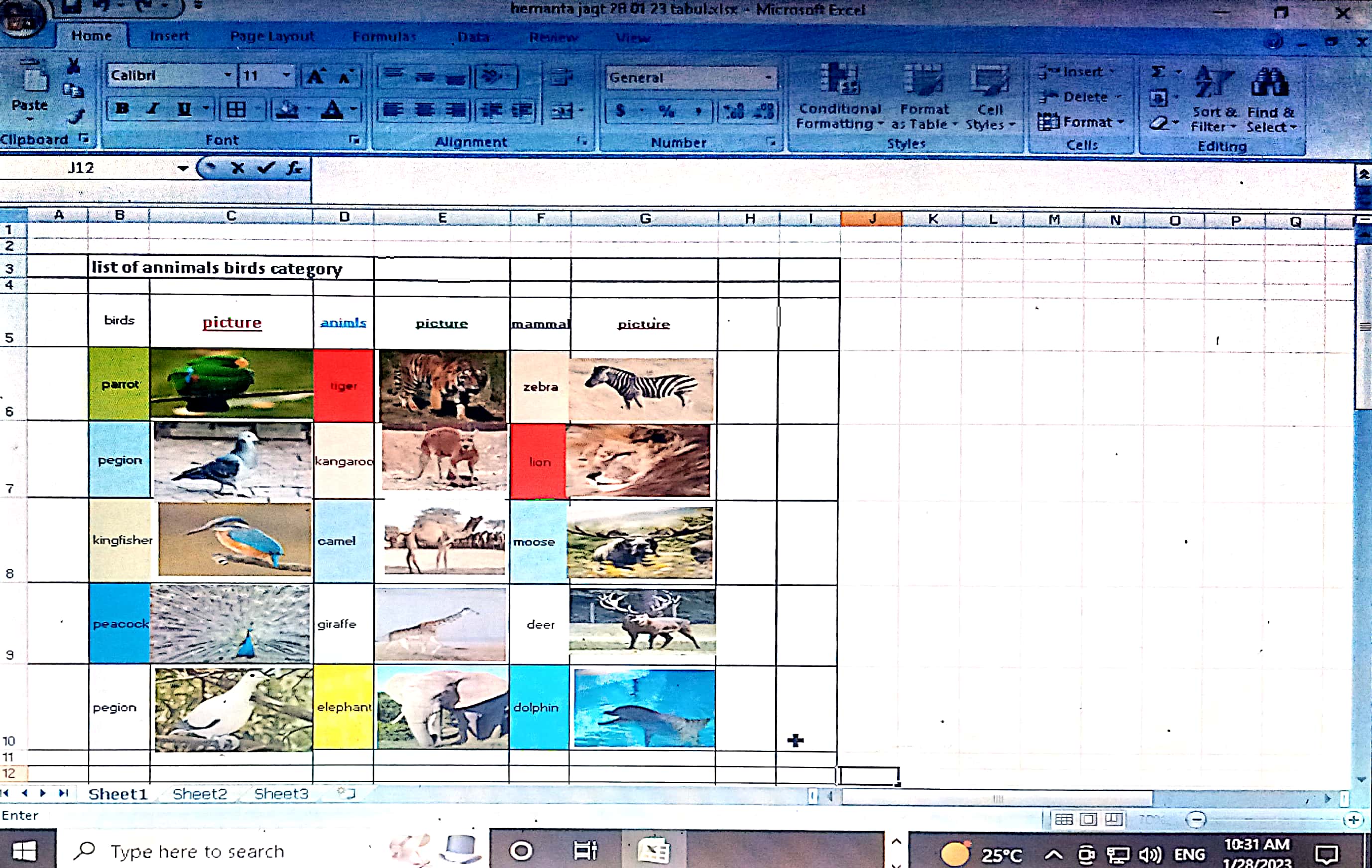The height and width of the screenshot is (868, 1372).
Task: Toggle Underline formatting button
Action: point(184,109)
